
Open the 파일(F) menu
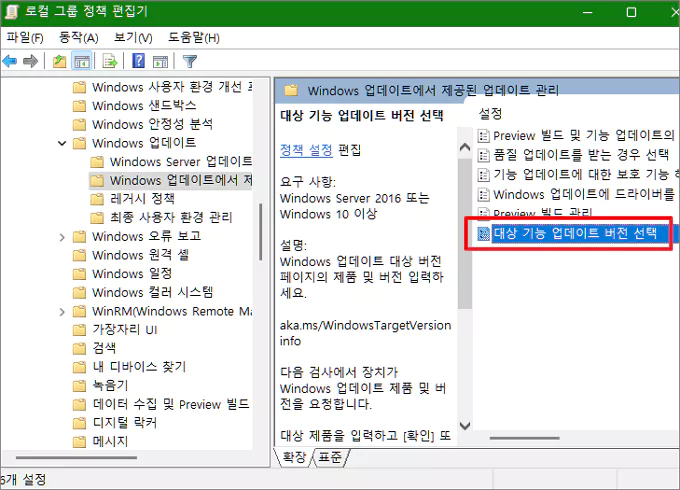(x=25, y=38)
